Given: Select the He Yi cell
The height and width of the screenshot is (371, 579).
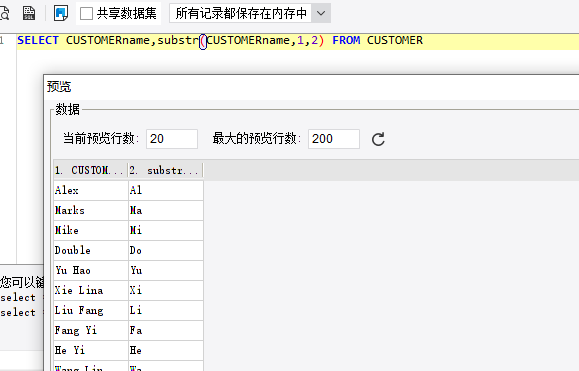Looking at the screenshot, I should pos(91,350).
